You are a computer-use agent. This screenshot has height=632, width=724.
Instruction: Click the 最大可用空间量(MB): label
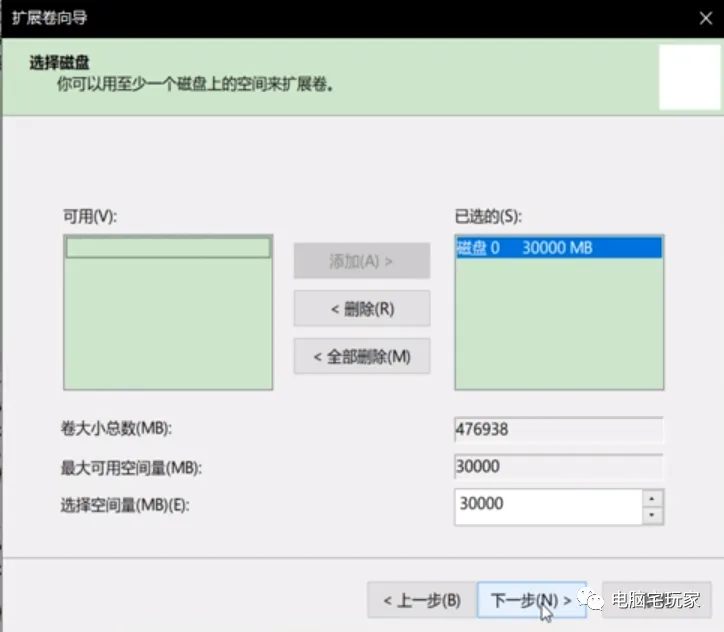pyautogui.click(x=131, y=468)
